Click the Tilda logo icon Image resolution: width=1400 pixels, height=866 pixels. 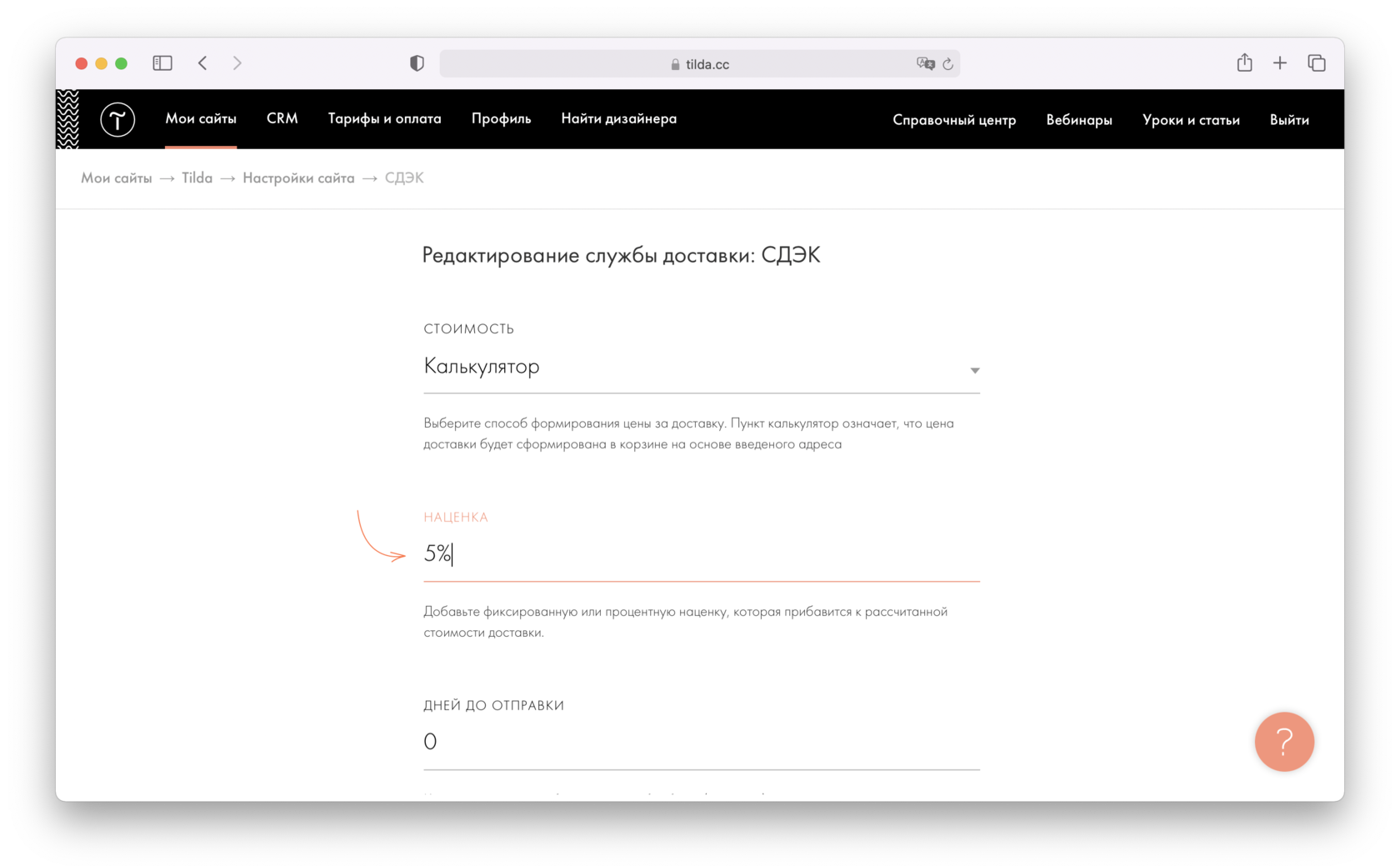(117, 120)
